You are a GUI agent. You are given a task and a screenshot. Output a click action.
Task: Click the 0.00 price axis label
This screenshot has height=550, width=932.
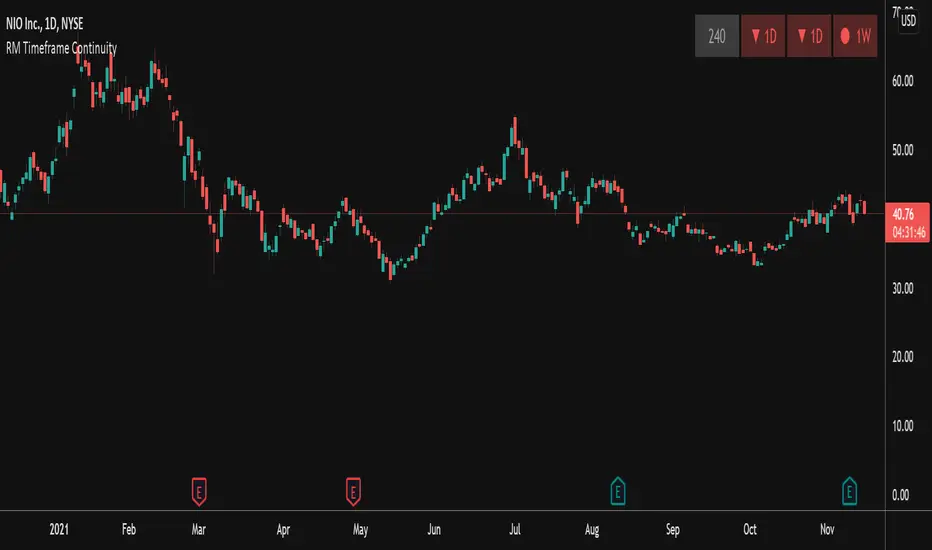pyautogui.click(x=900, y=495)
